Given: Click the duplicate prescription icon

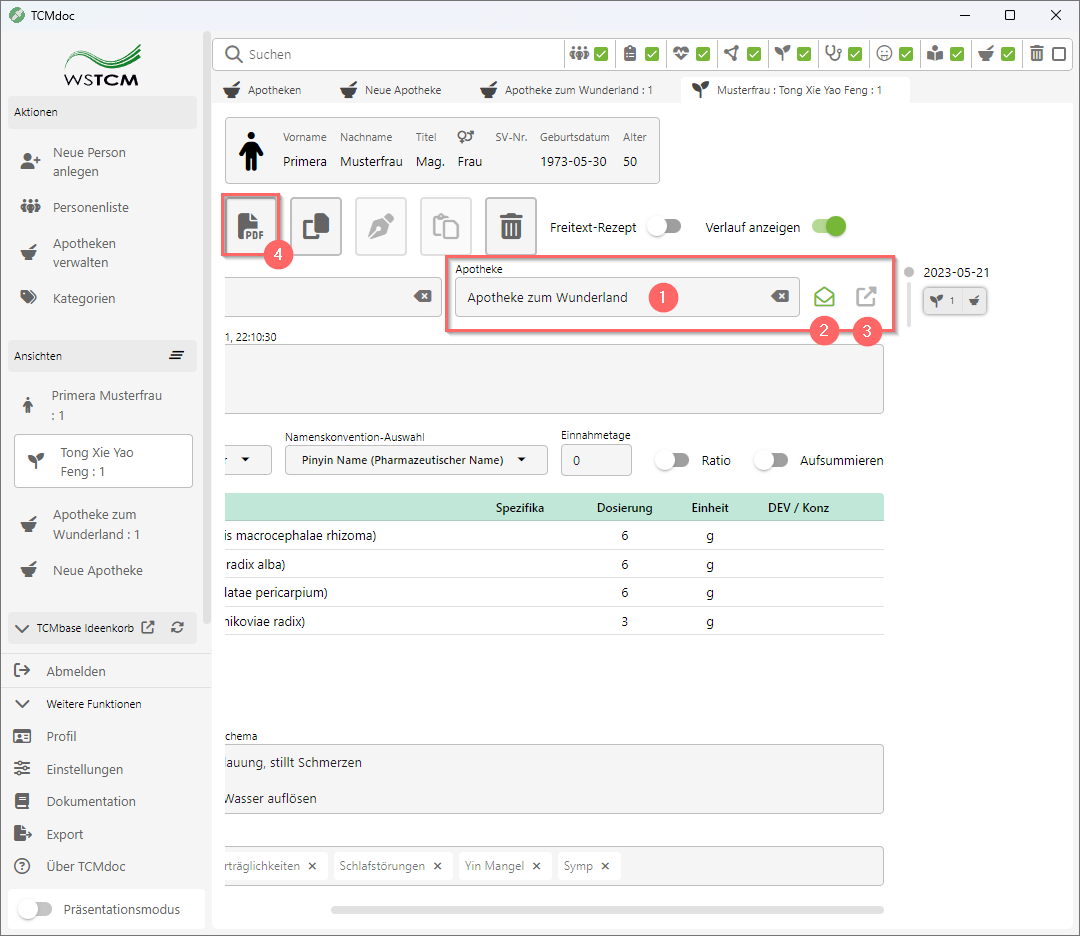Looking at the screenshot, I should click(316, 225).
